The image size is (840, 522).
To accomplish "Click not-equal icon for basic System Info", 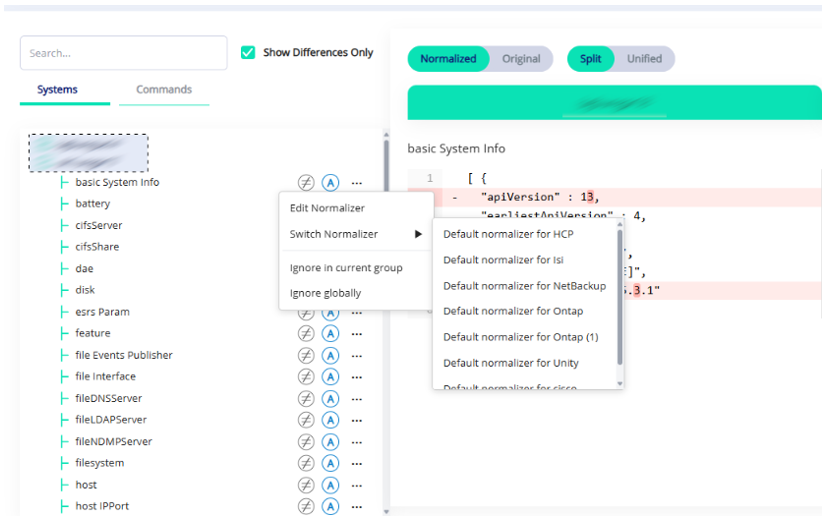I will tap(306, 183).
